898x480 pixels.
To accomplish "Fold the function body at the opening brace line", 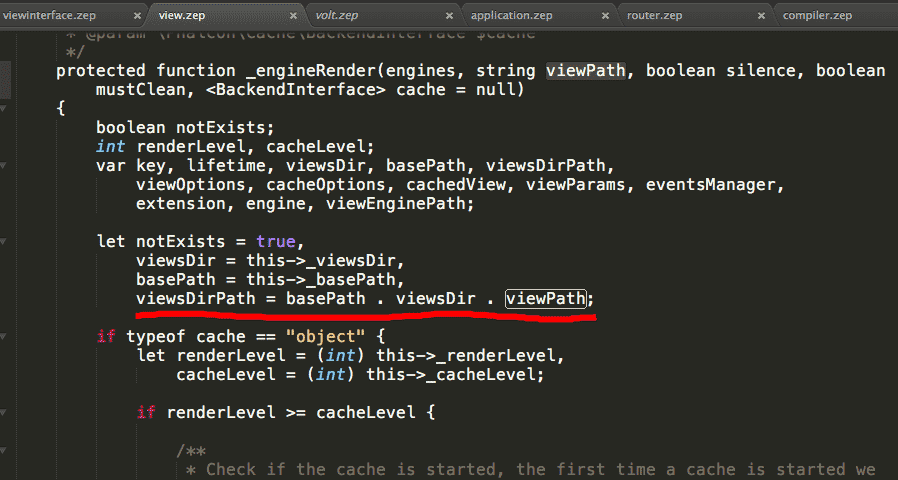I will (4, 108).
